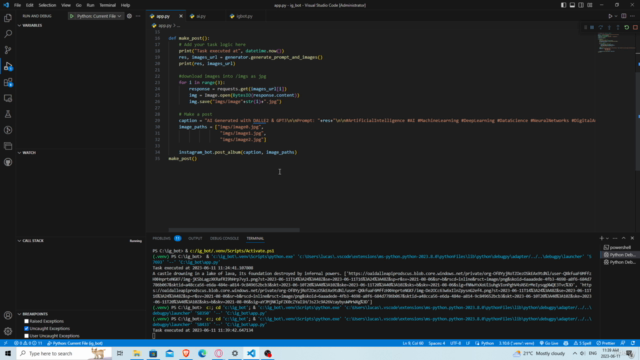This screenshot has height=360, width=640.
Task: Switch to the Debug Console tab
Action: [224, 238]
